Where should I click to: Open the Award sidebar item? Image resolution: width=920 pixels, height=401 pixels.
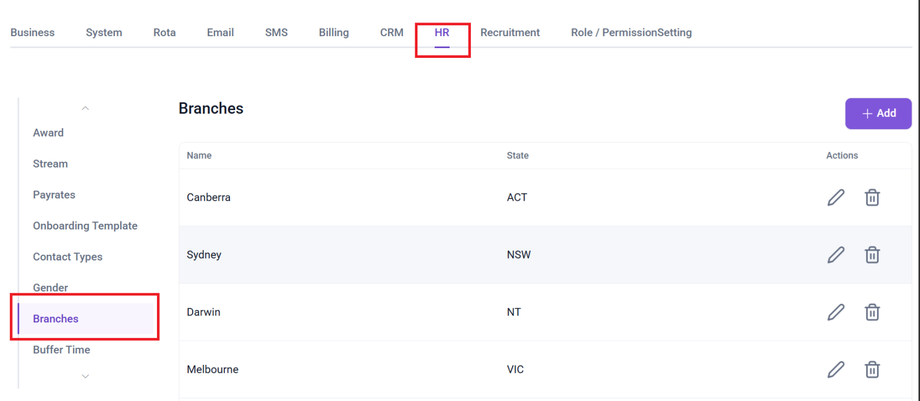(48, 133)
